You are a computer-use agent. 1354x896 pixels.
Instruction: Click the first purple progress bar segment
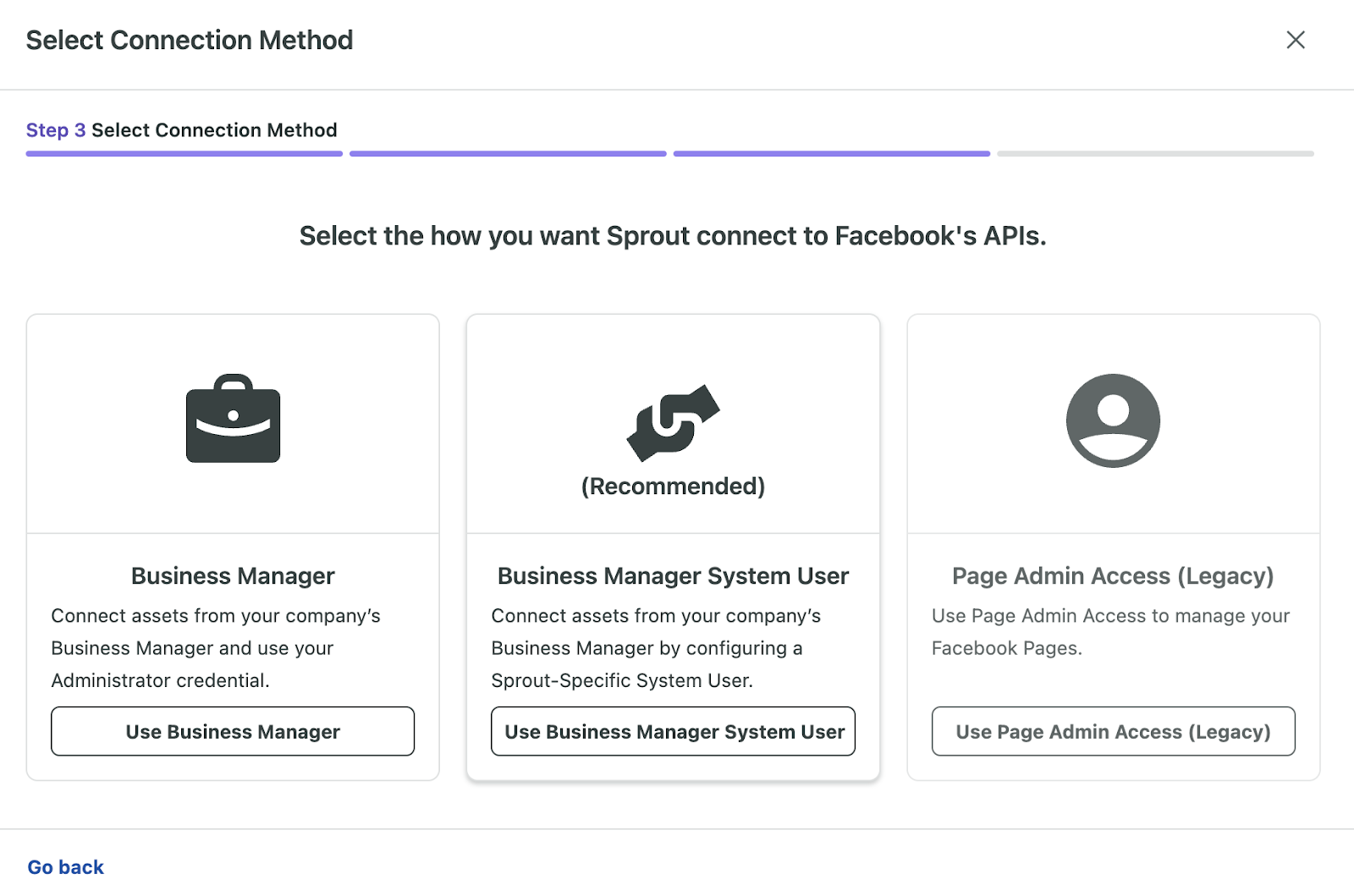[184, 153]
